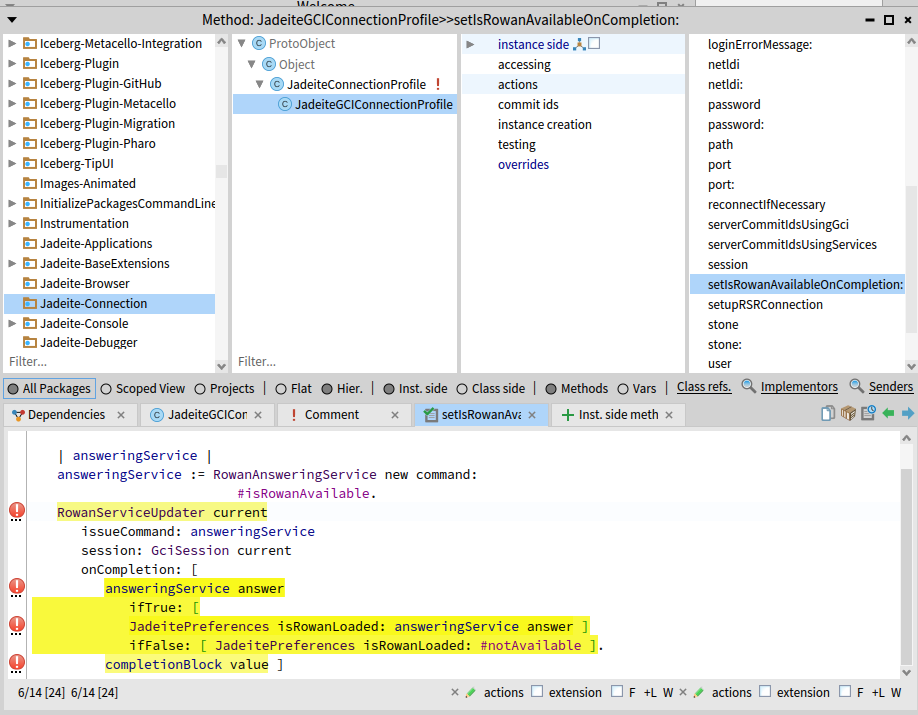The height and width of the screenshot is (715, 918).
Task: Click the brown package box icon
Action: 848,414
